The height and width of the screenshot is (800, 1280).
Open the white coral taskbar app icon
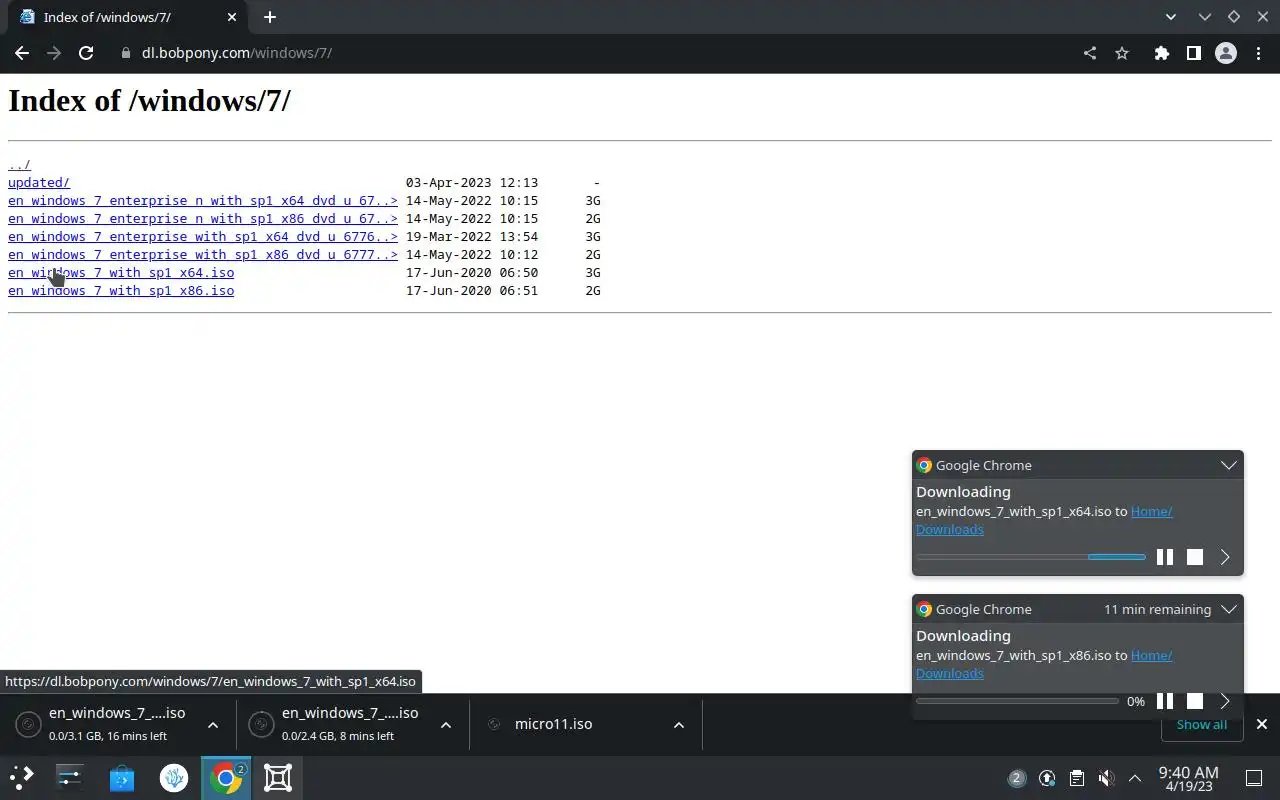pos(174,777)
